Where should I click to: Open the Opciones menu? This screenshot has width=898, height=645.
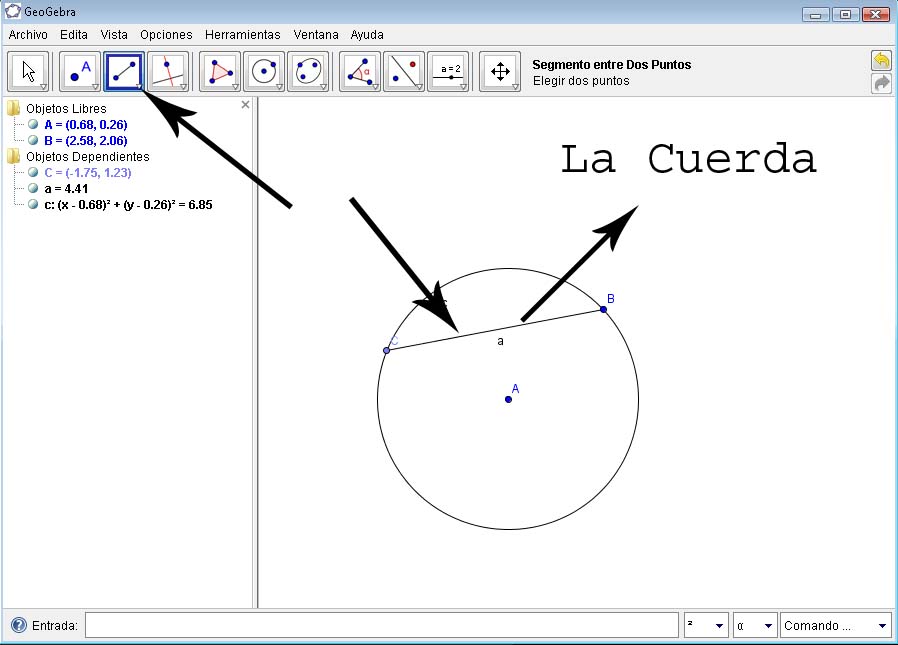pyautogui.click(x=166, y=34)
